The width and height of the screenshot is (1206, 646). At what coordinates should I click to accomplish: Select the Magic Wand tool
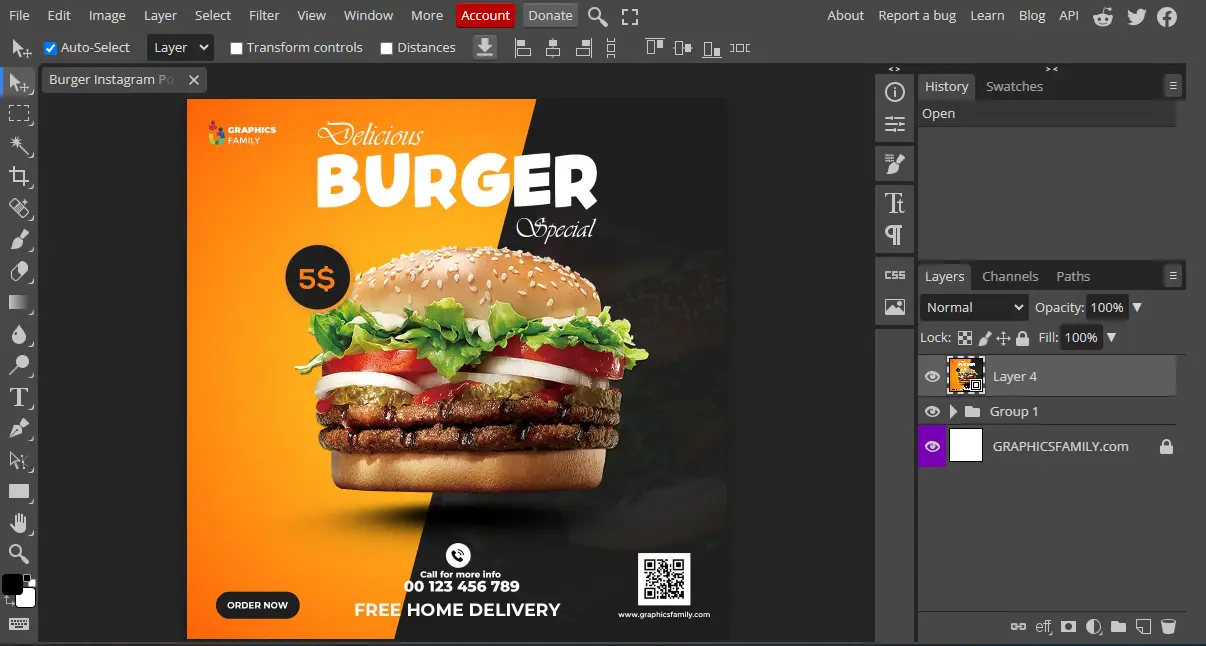coord(19,146)
